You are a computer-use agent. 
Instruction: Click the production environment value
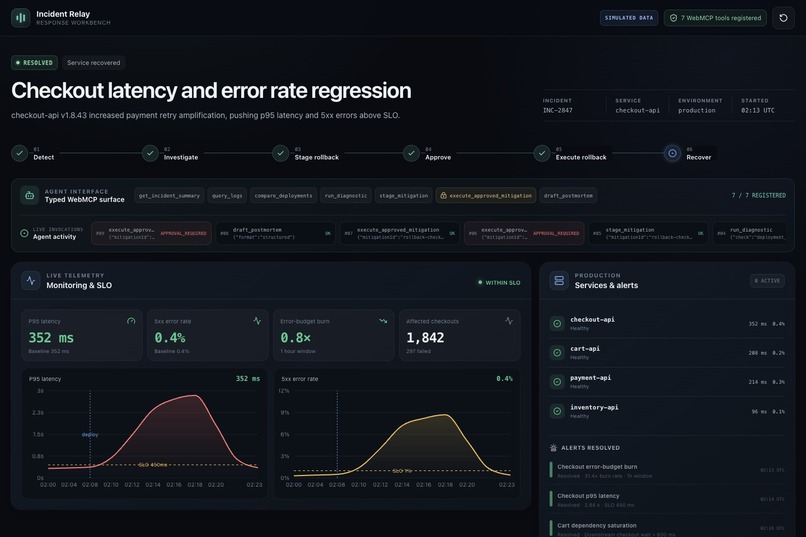tap(697, 110)
